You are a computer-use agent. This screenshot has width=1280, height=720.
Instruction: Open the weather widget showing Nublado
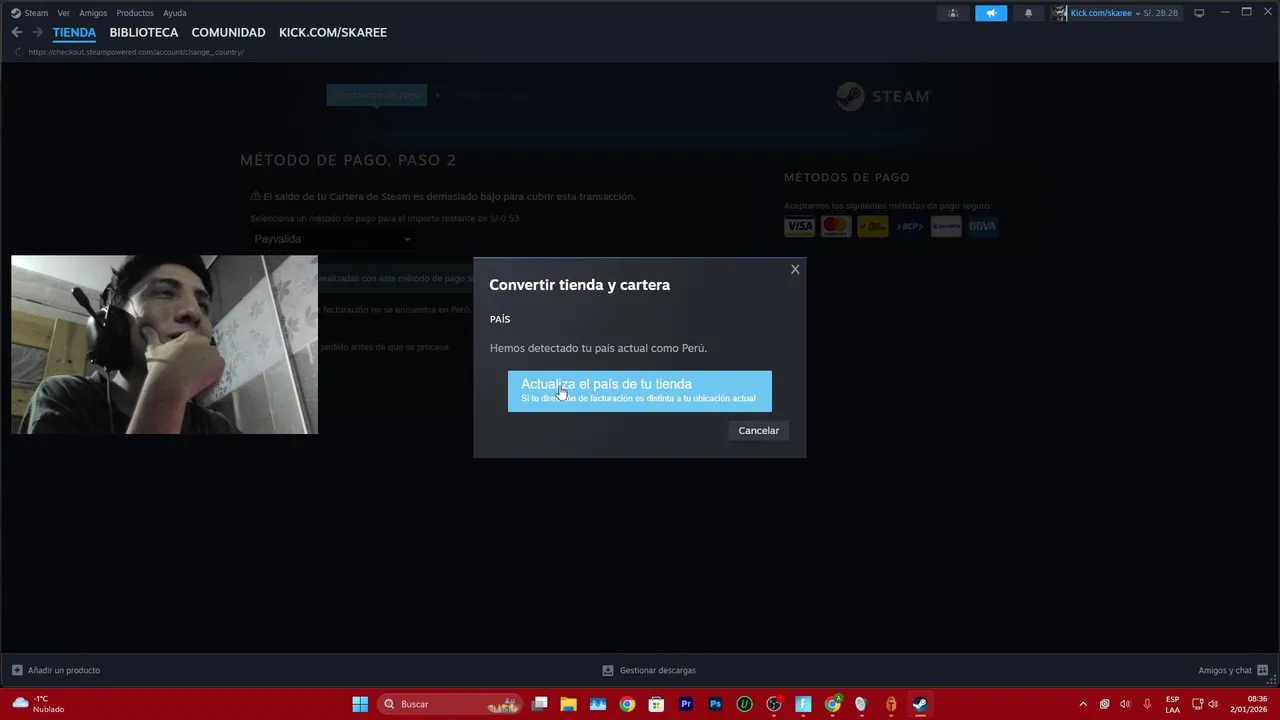tap(38, 704)
